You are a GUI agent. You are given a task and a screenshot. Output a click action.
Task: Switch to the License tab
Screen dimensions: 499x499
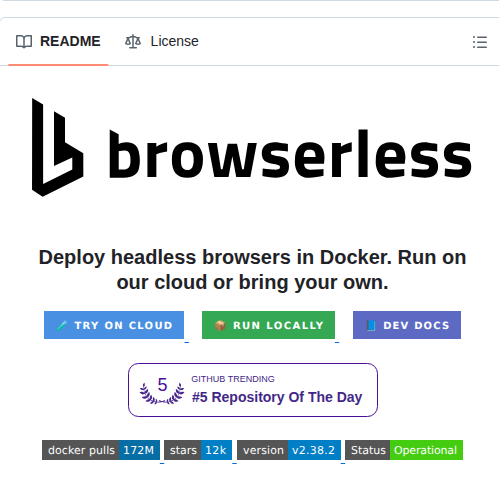[162, 42]
